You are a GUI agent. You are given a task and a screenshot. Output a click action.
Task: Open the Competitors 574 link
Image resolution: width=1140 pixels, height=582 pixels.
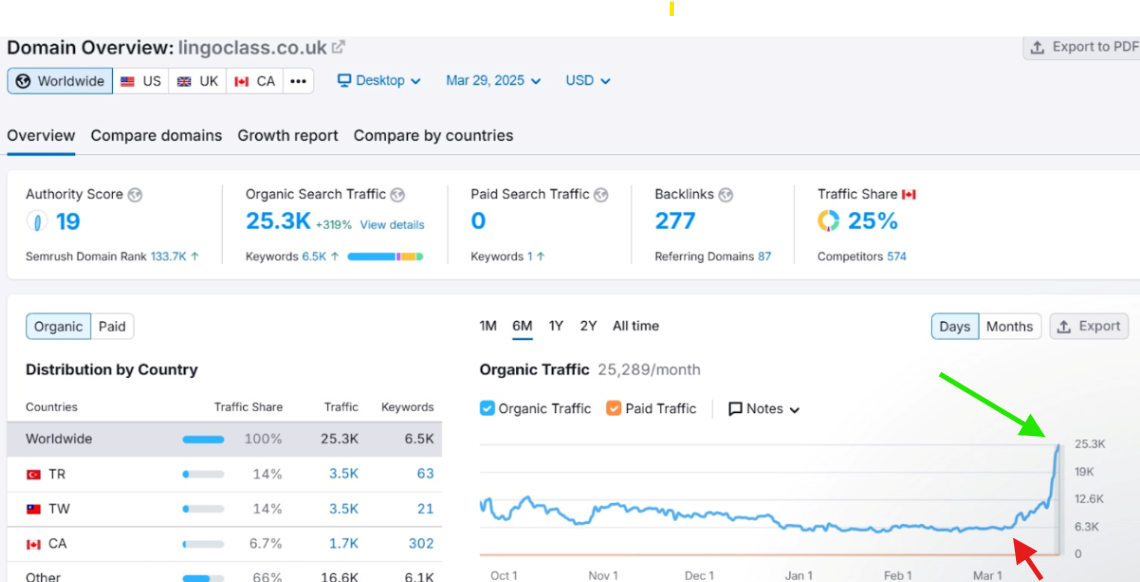pyautogui.click(x=896, y=256)
